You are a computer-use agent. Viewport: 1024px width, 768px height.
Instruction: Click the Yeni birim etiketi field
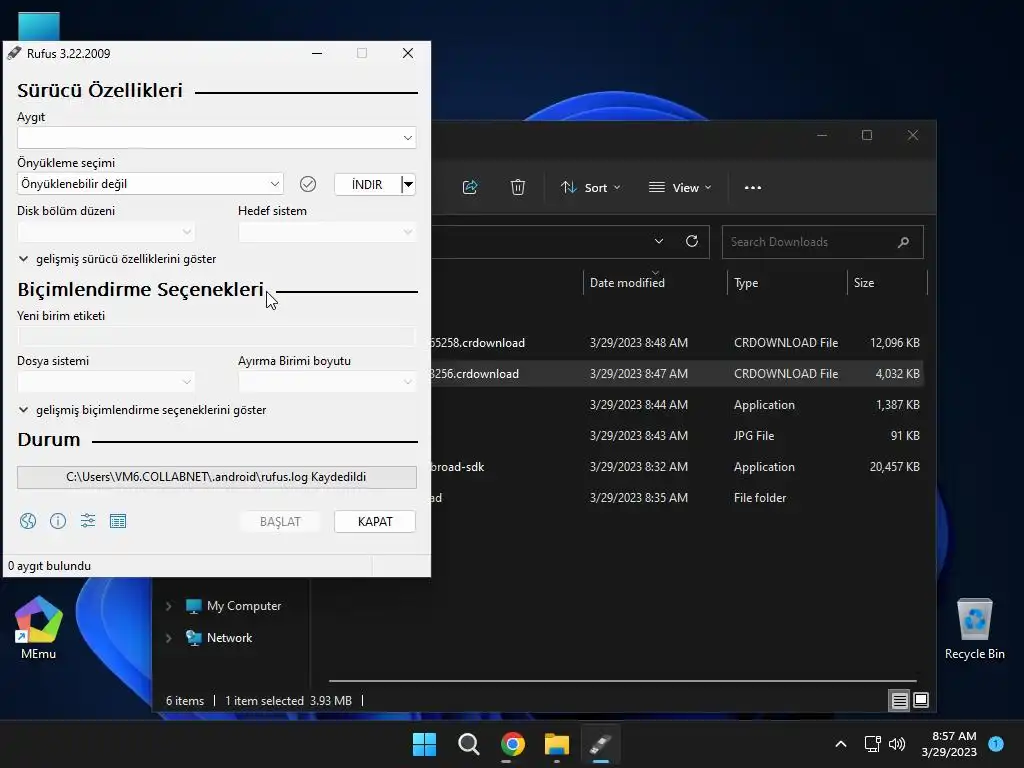click(216, 336)
